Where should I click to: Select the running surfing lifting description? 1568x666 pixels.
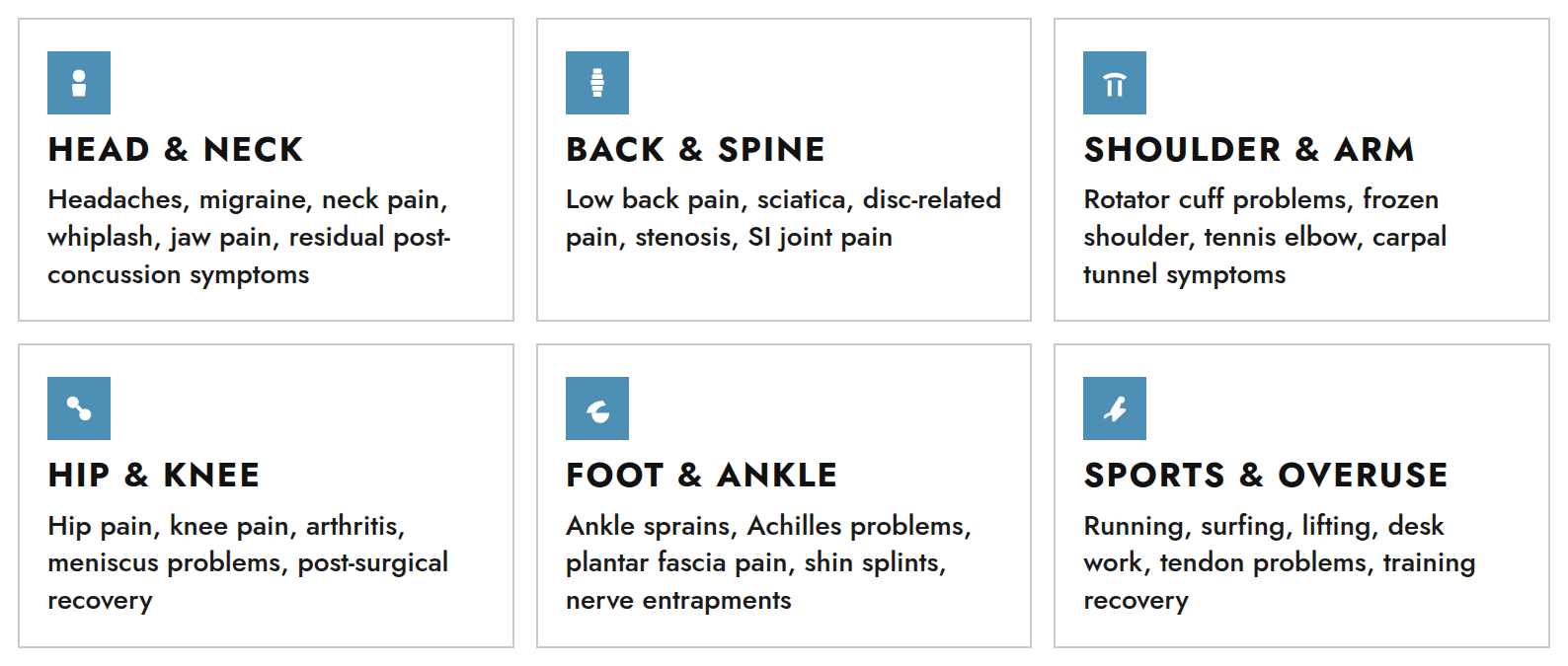(1280, 562)
